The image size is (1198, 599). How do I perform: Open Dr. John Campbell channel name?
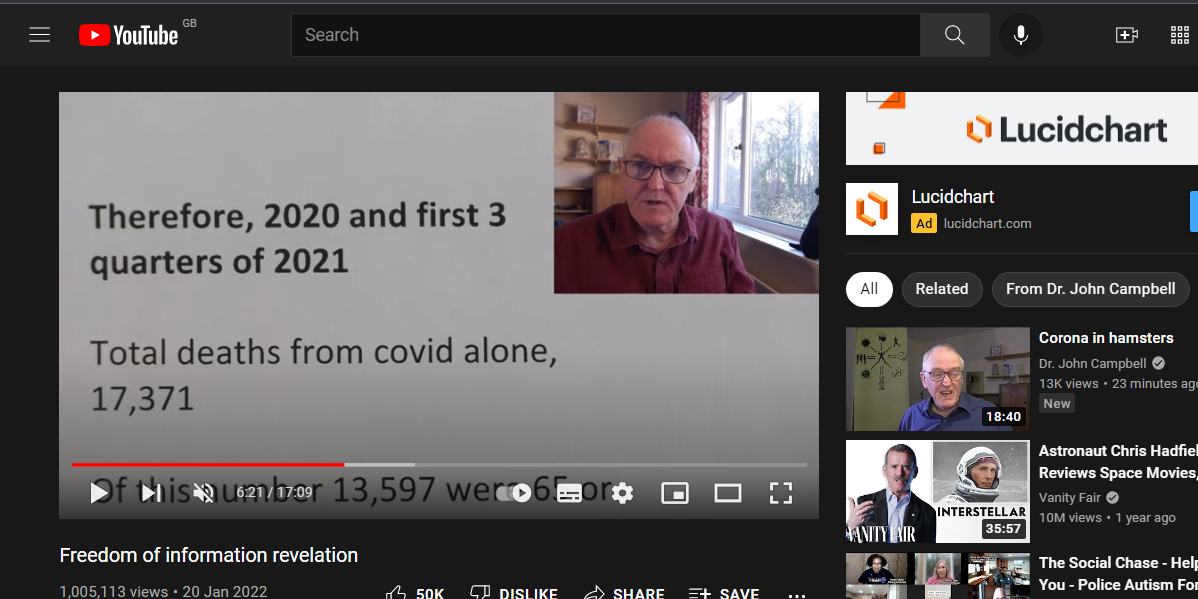pos(1093,363)
